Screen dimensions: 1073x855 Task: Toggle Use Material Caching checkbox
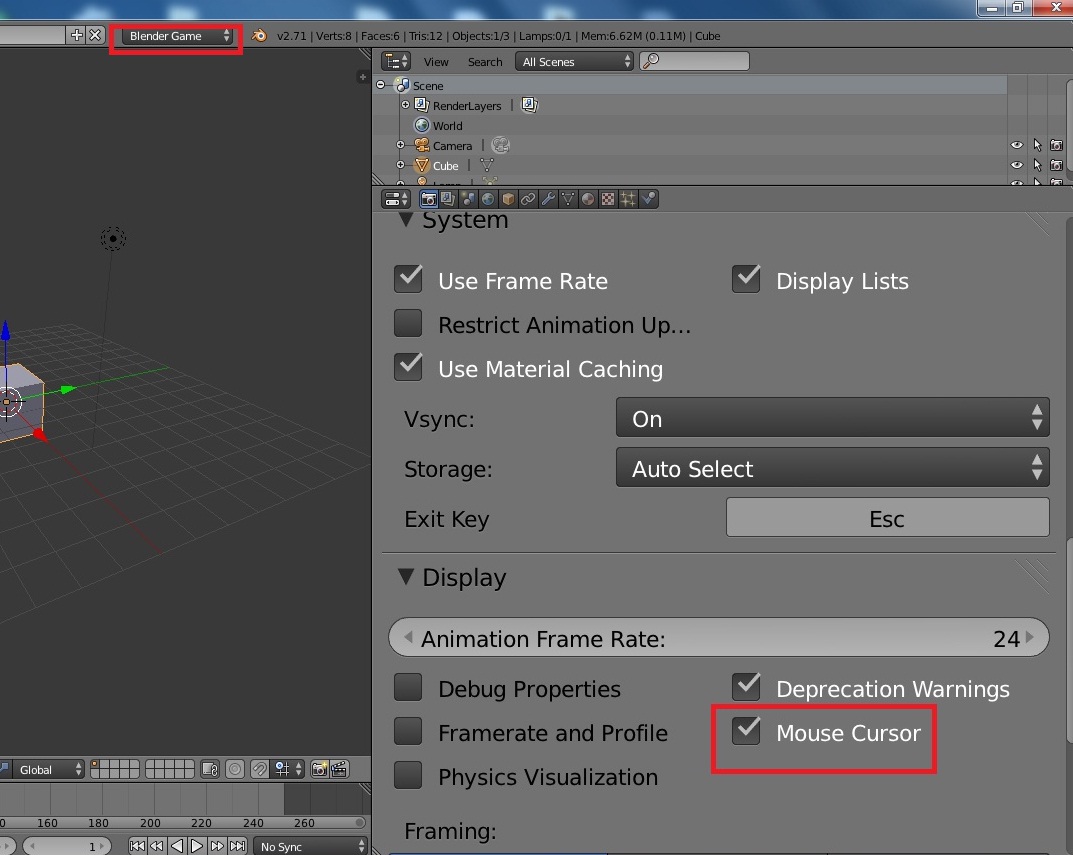[x=408, y=367]
